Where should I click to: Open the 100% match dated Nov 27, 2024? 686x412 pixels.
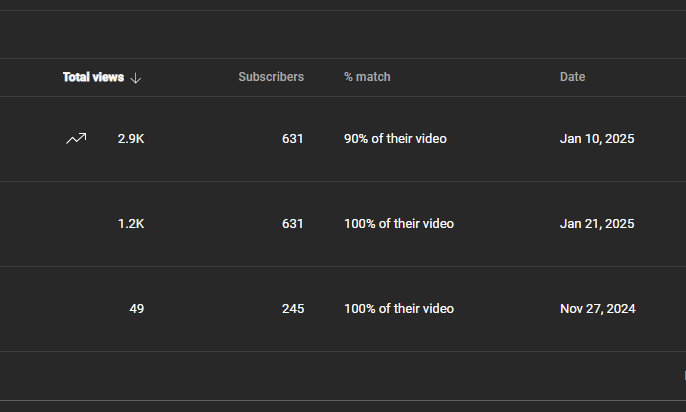(x=399, y=309)
